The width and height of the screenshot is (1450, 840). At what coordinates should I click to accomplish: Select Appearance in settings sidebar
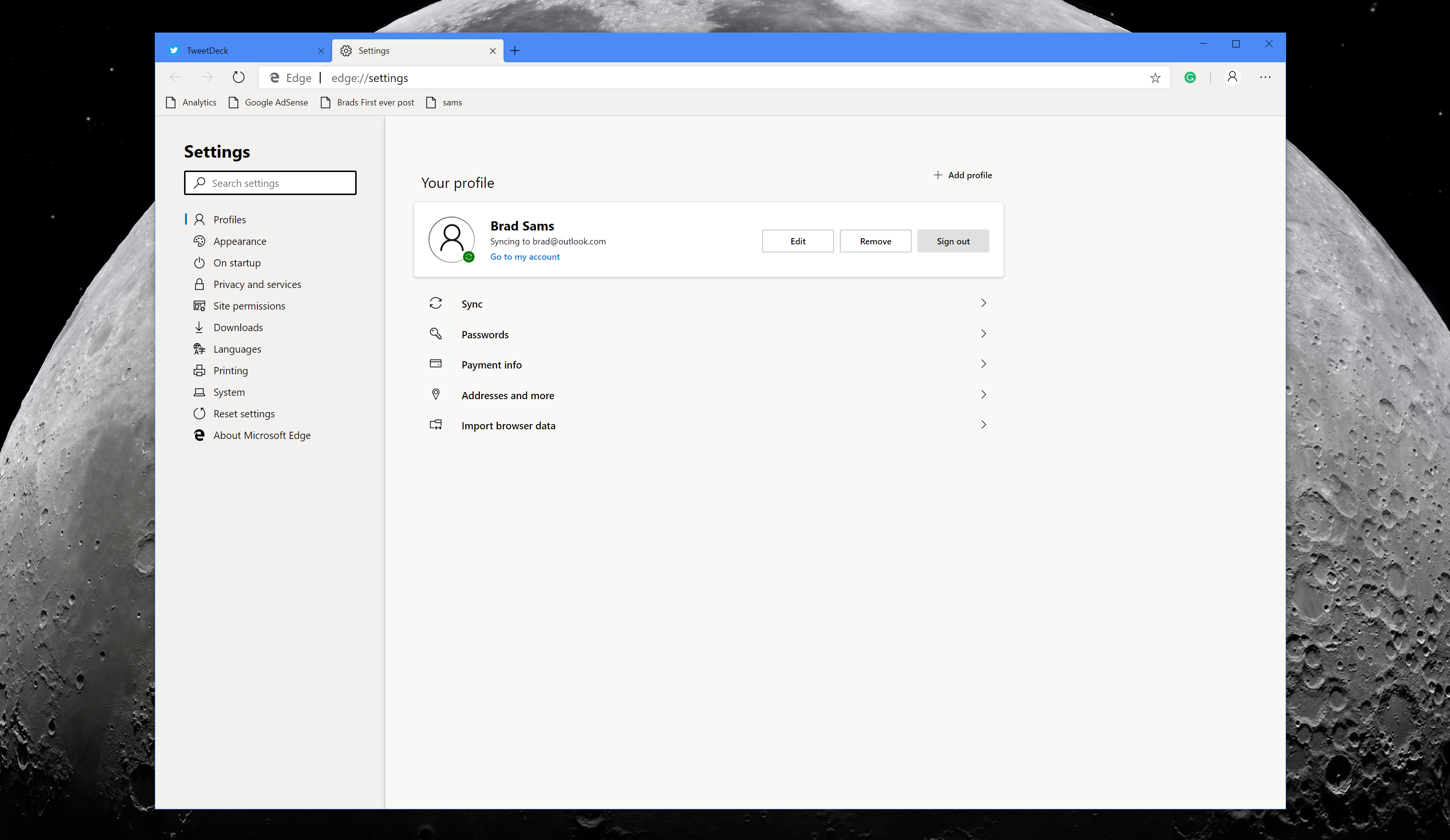coord(239,241)
